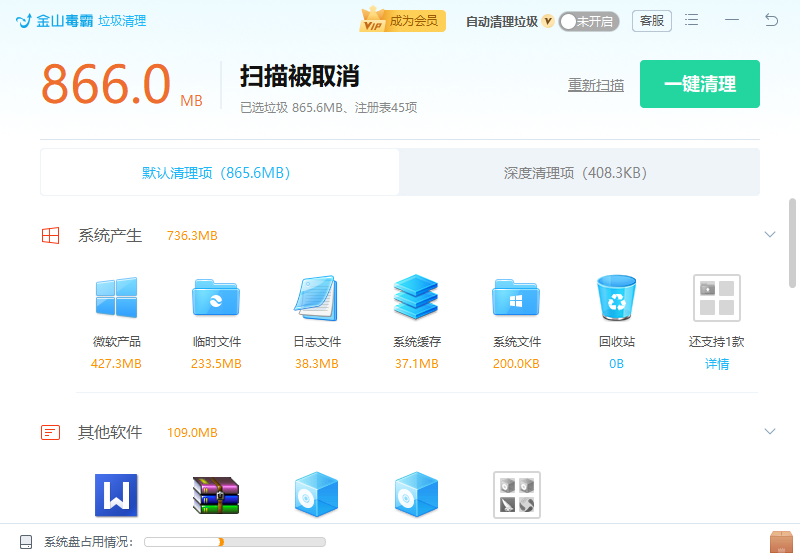Click the 37.1MB size value
Screen dimensions: 800x560
click(416, 364)
